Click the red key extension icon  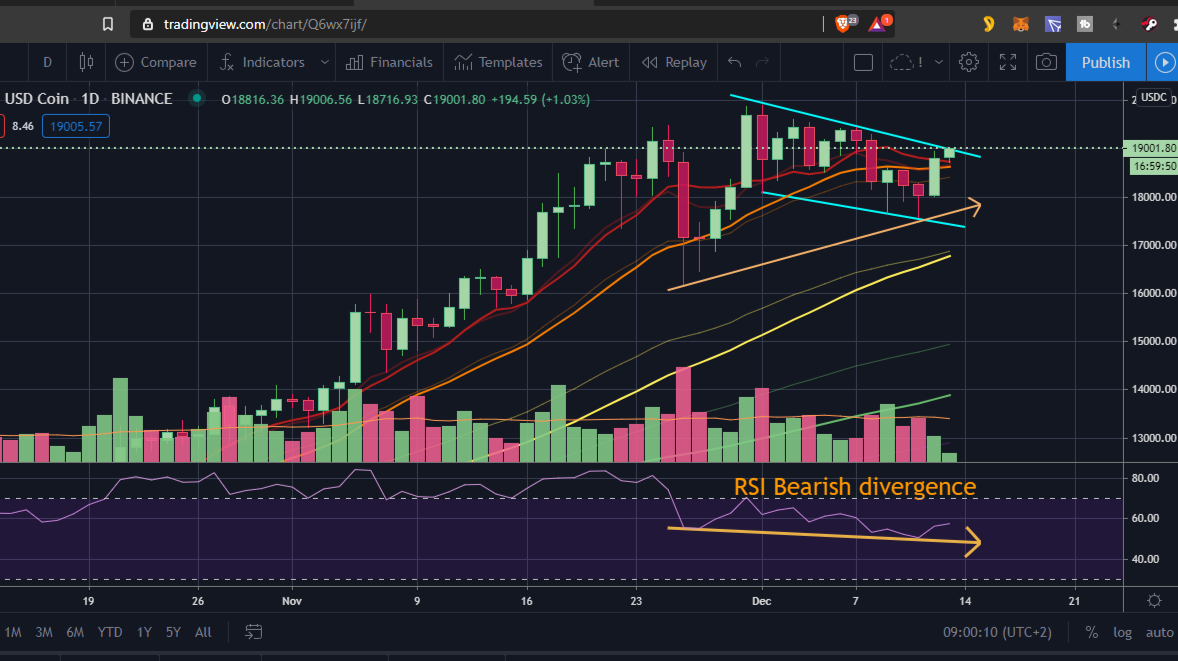[x=1149, y=24]
